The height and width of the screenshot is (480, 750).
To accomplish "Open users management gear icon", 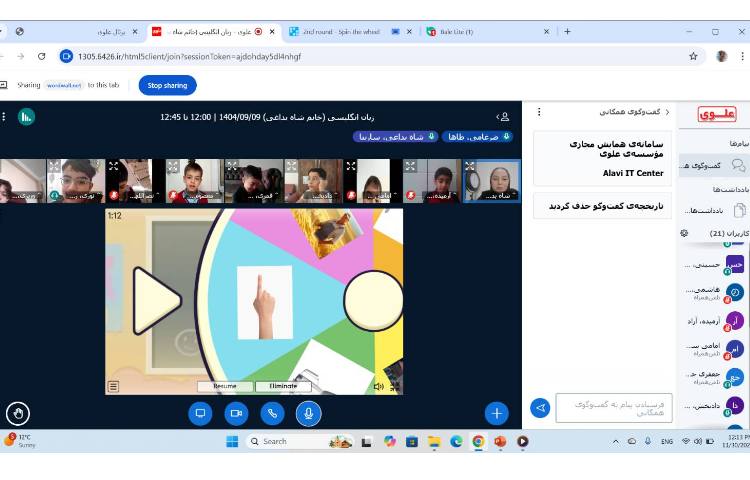I will (x=684, y=233).
